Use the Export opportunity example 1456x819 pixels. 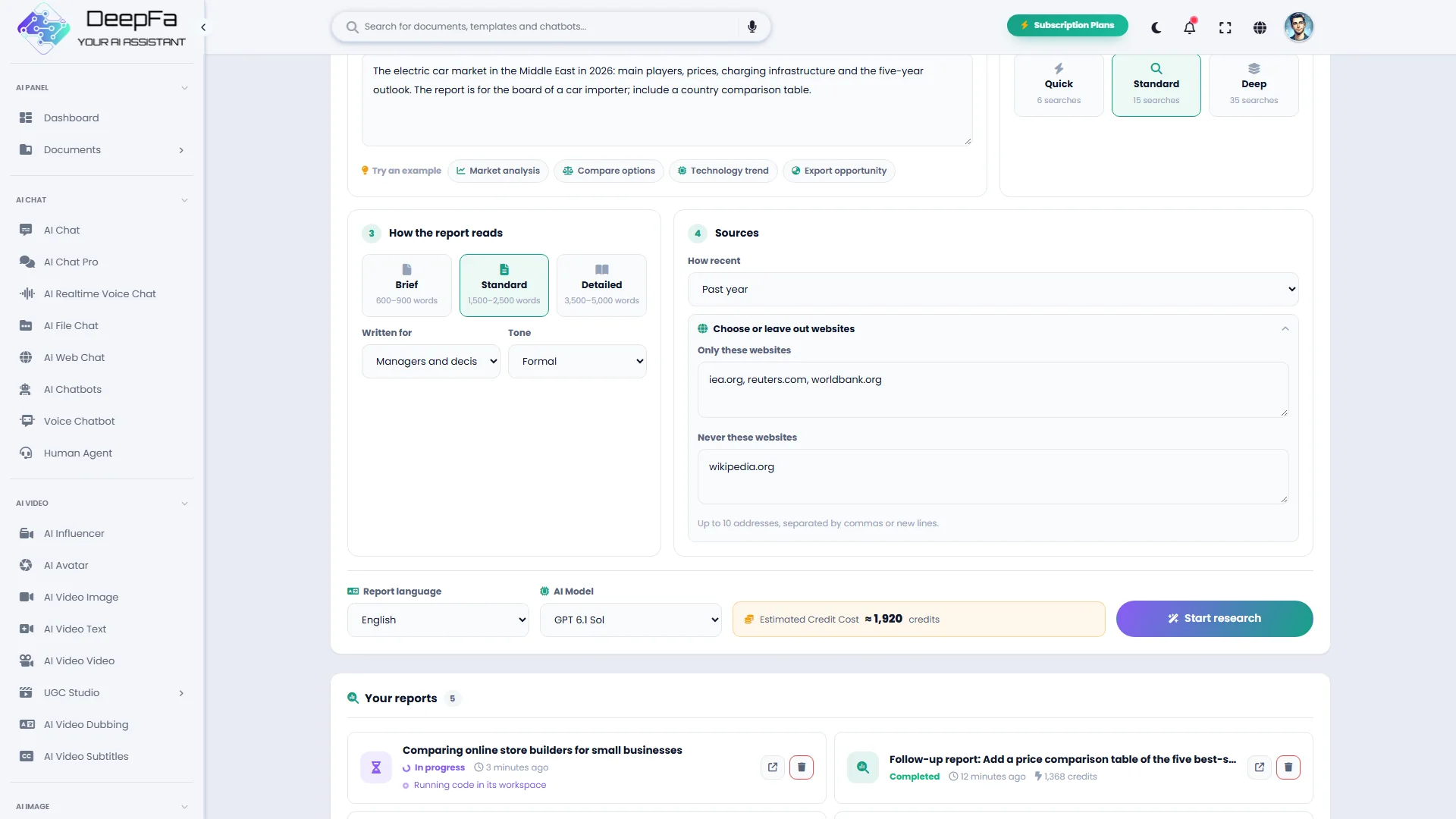(839, 171)
